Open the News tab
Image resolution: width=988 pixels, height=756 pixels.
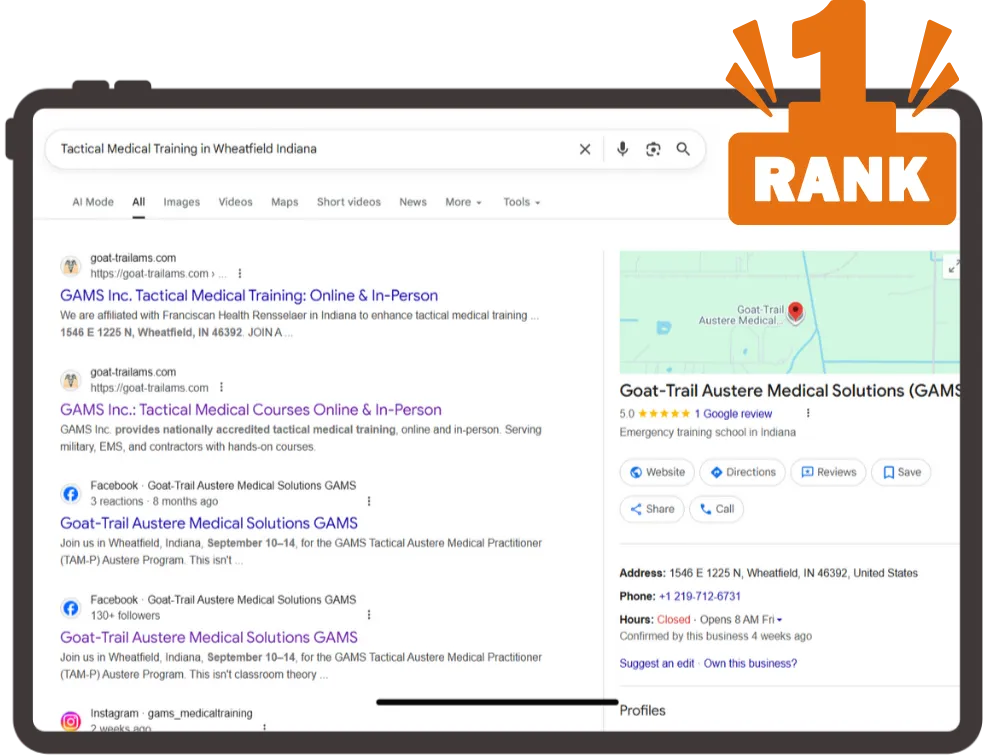413,202
